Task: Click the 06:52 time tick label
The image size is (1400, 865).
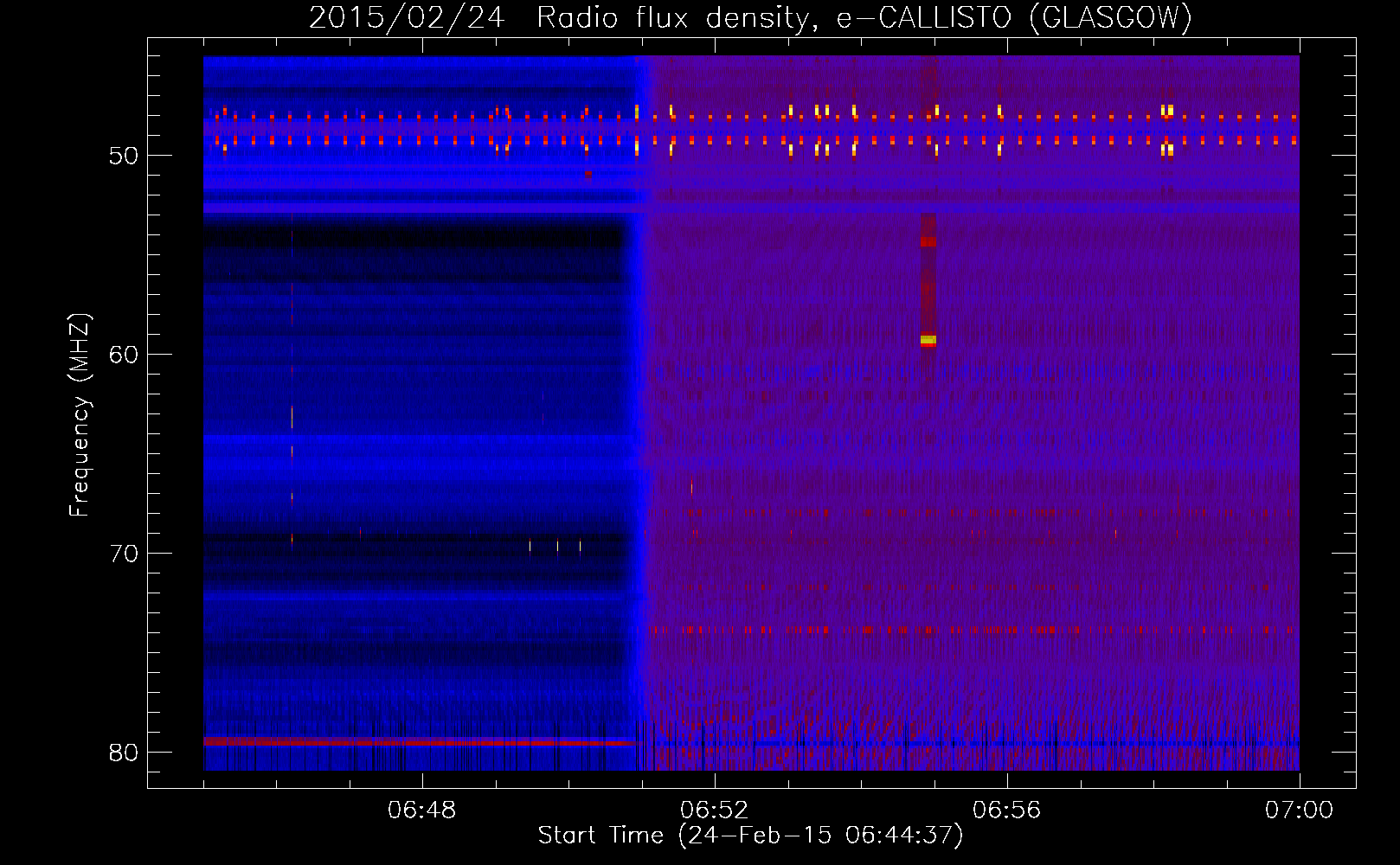Action: pos(714,811)
